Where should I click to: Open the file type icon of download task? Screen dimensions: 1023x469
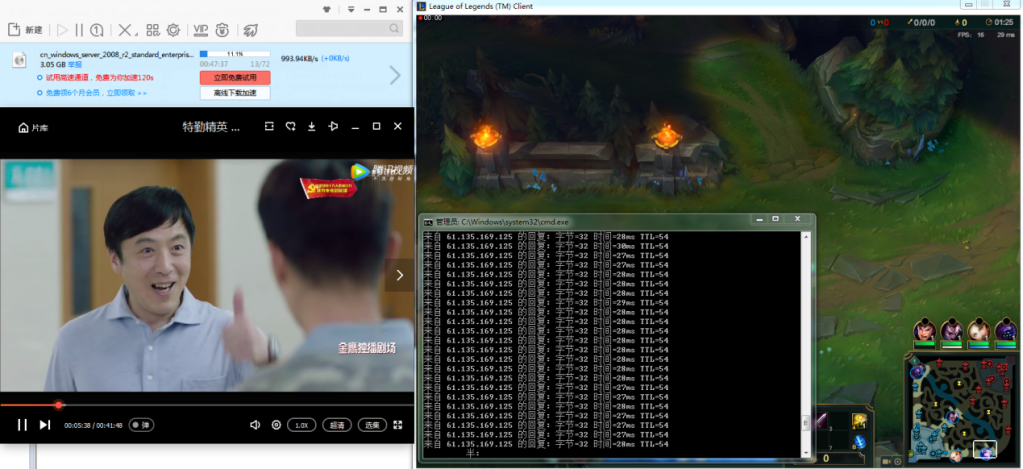[19, 60]
